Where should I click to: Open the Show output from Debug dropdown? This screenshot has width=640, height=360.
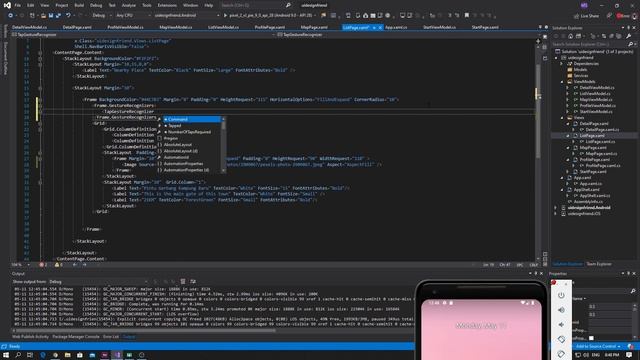coord(98,282)
